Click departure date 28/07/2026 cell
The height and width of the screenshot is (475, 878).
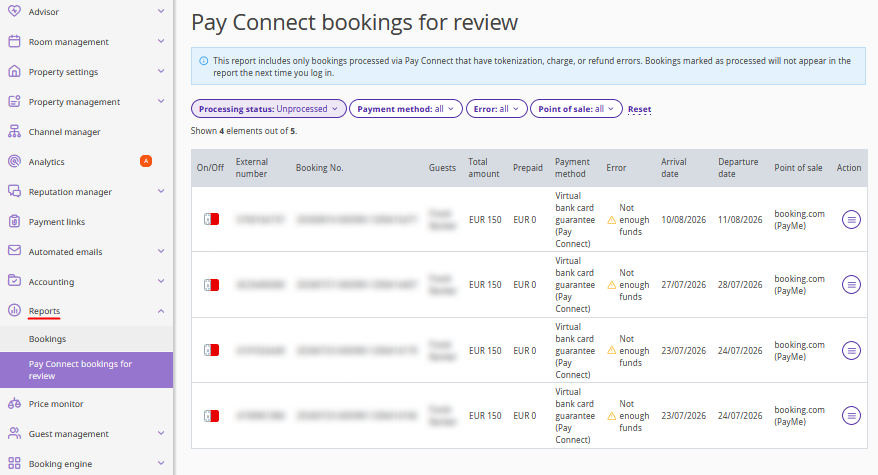[740, 285]
